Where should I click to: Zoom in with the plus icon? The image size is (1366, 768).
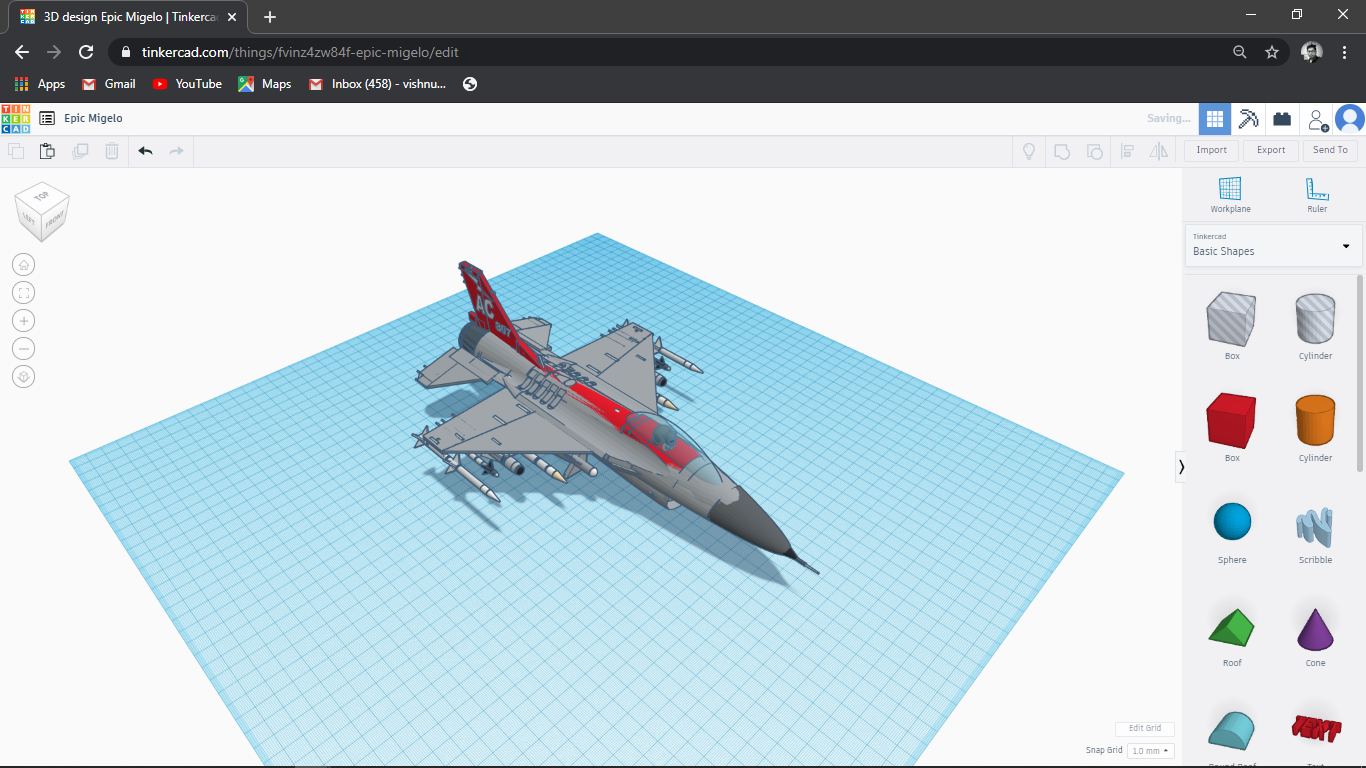(23, 320)
